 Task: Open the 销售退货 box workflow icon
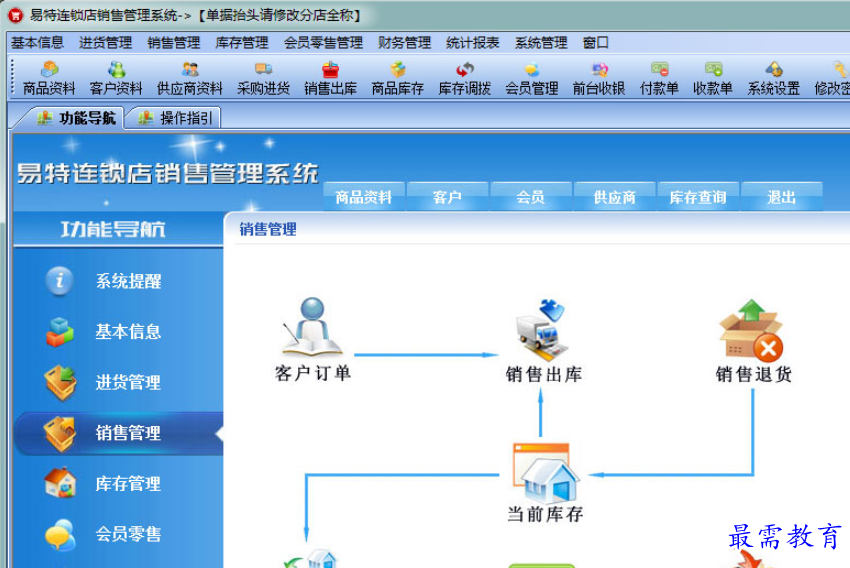pos(753,340)
